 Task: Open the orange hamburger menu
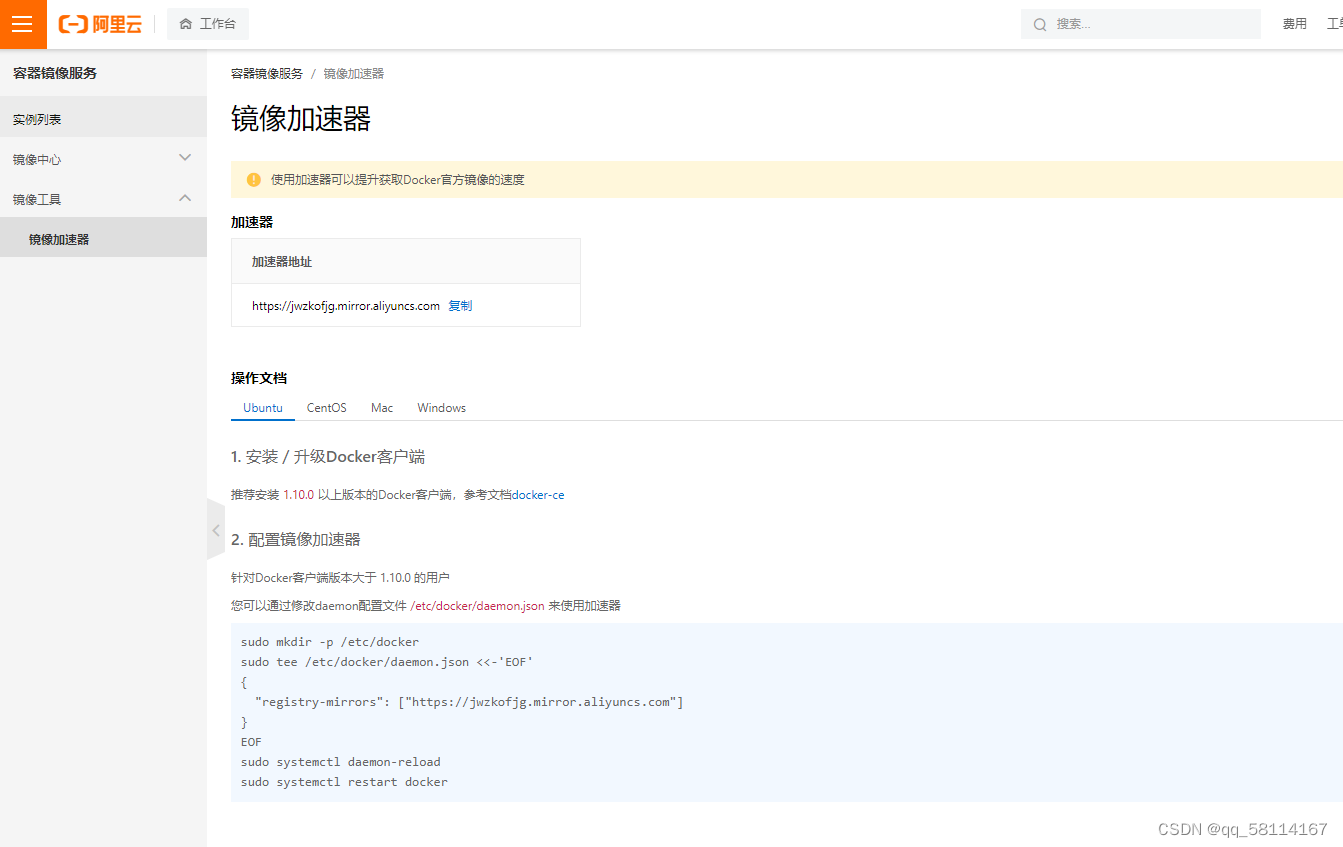coord(23,24)
